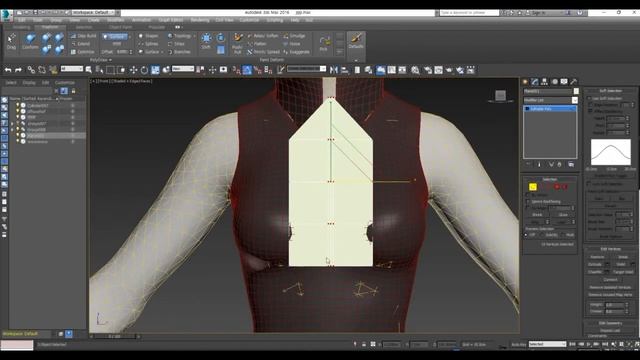Click the Target Weld button
The width and height of the screenshot is (640, 360).
(622, 272)
